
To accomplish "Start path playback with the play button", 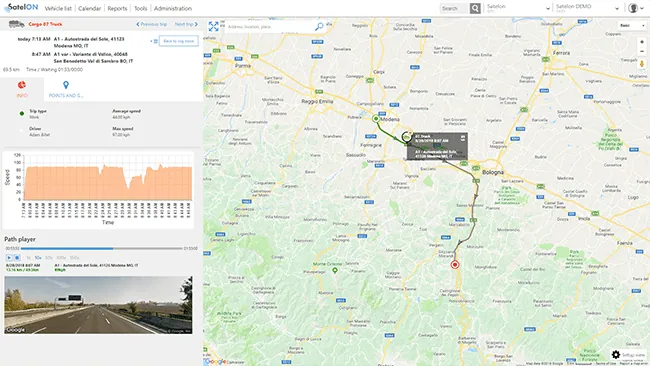I will pyautogui.click(x=9, y=257).
